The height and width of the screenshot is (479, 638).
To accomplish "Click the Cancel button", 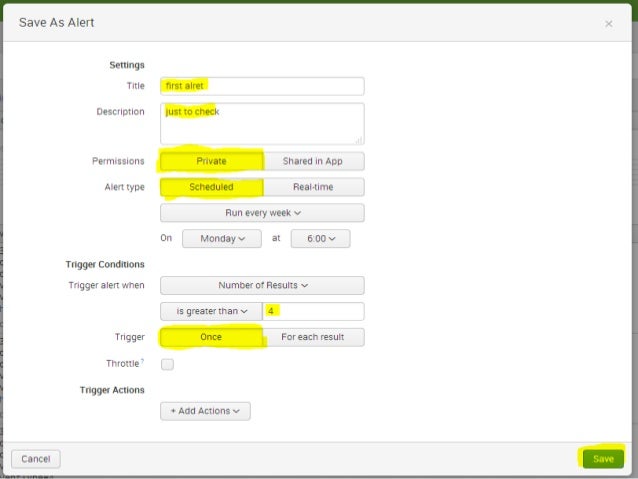I will click(x=36, y=459).
